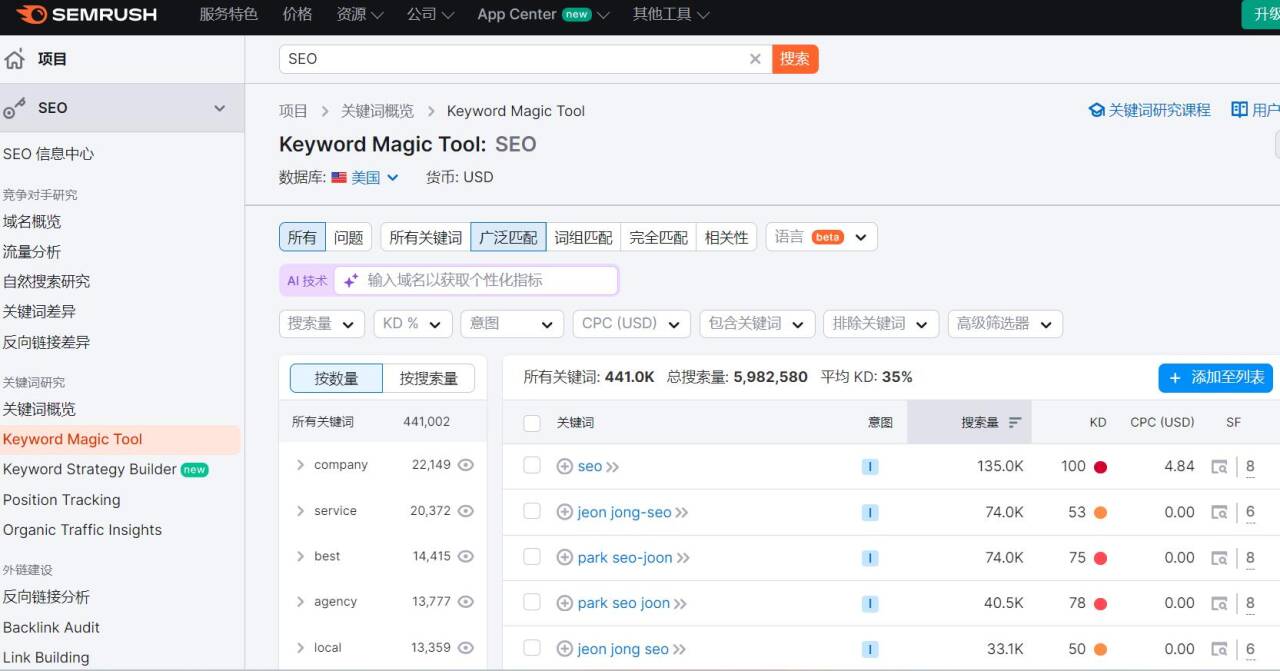Switch to the 问题 tab
Viewport: 1280px width, 671px height.
[x=349, y=237]
